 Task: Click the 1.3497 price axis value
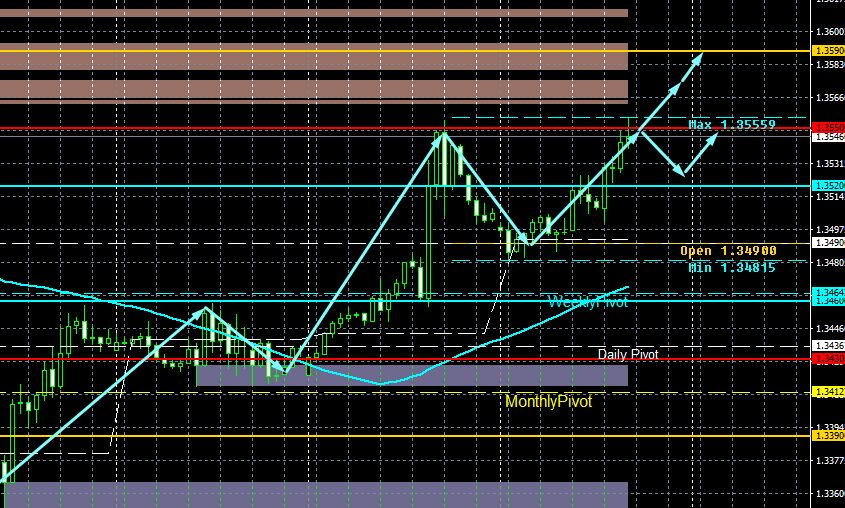click(830, 229)
